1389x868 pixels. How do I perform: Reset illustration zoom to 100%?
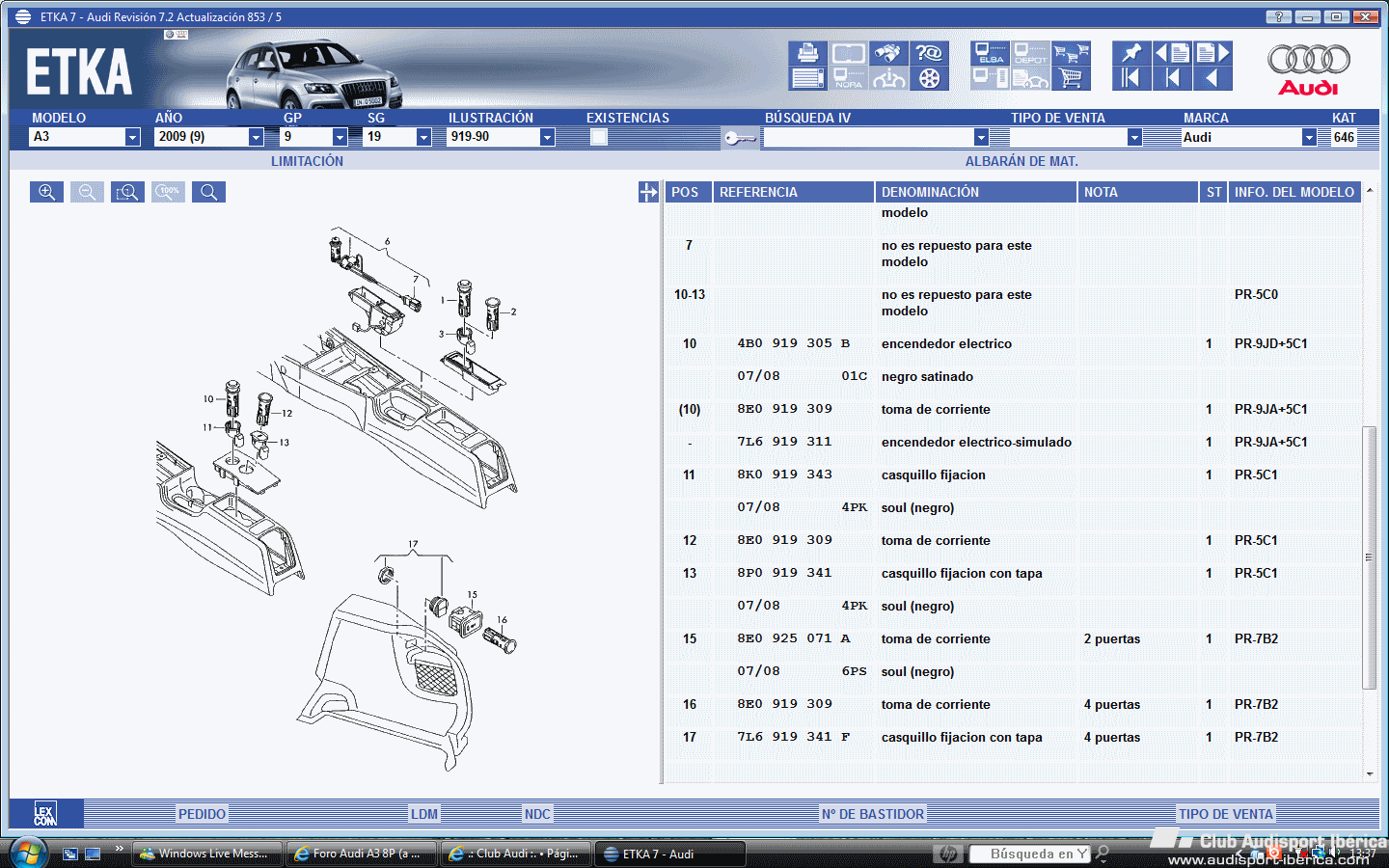[168, 192]
